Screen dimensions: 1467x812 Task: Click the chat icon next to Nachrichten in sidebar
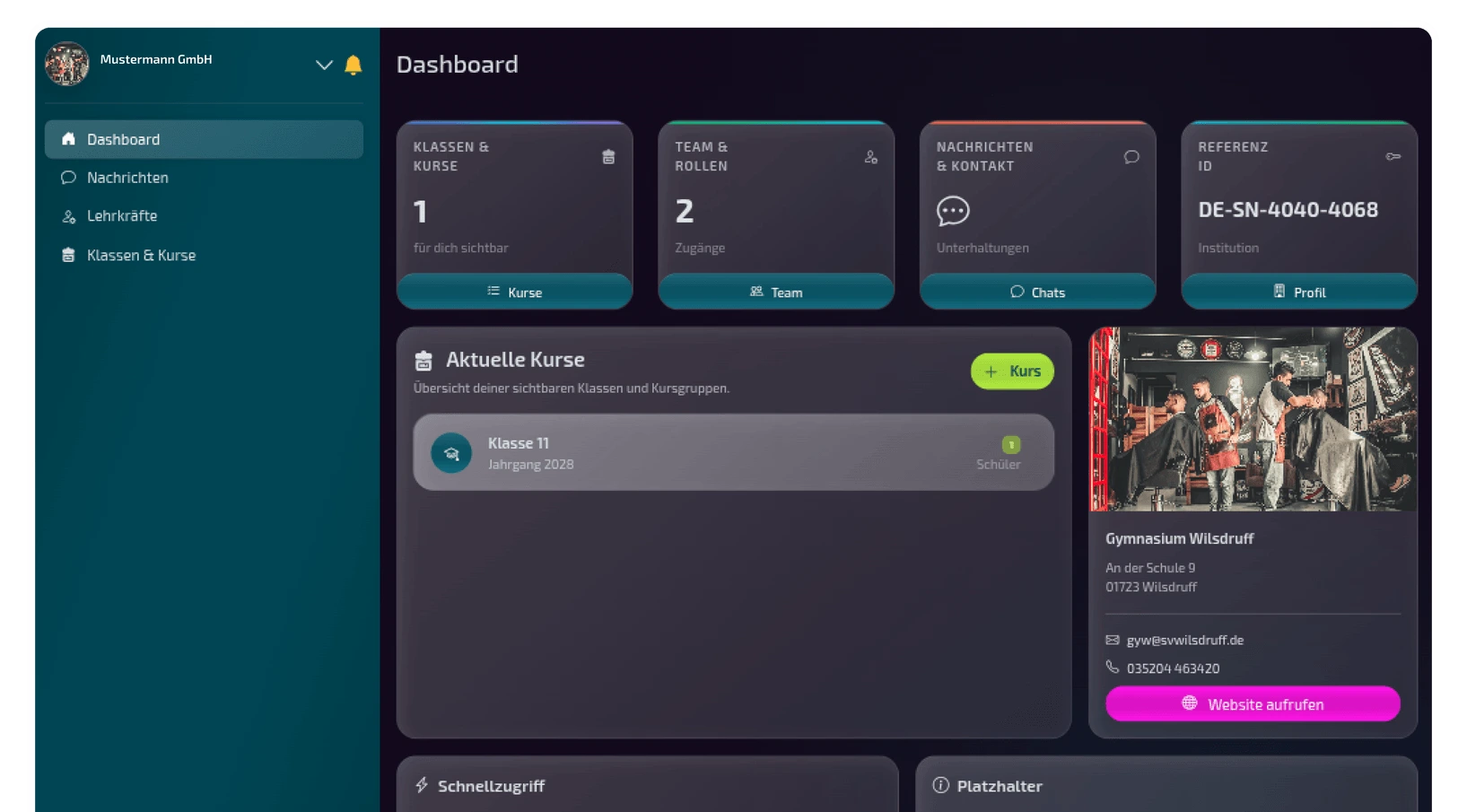[x=68, y=178]
